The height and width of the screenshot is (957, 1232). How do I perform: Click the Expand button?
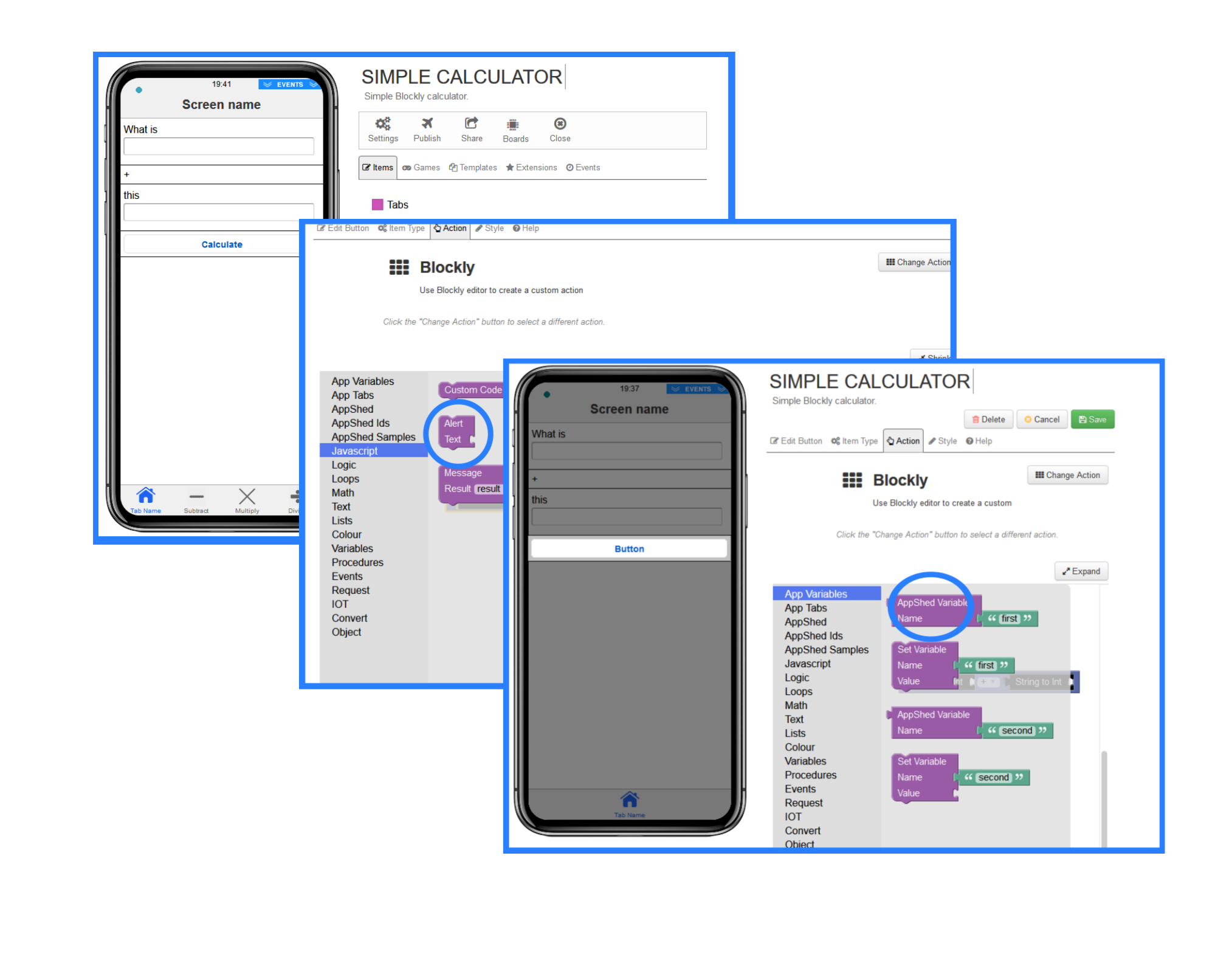(x=1081, y=571)
